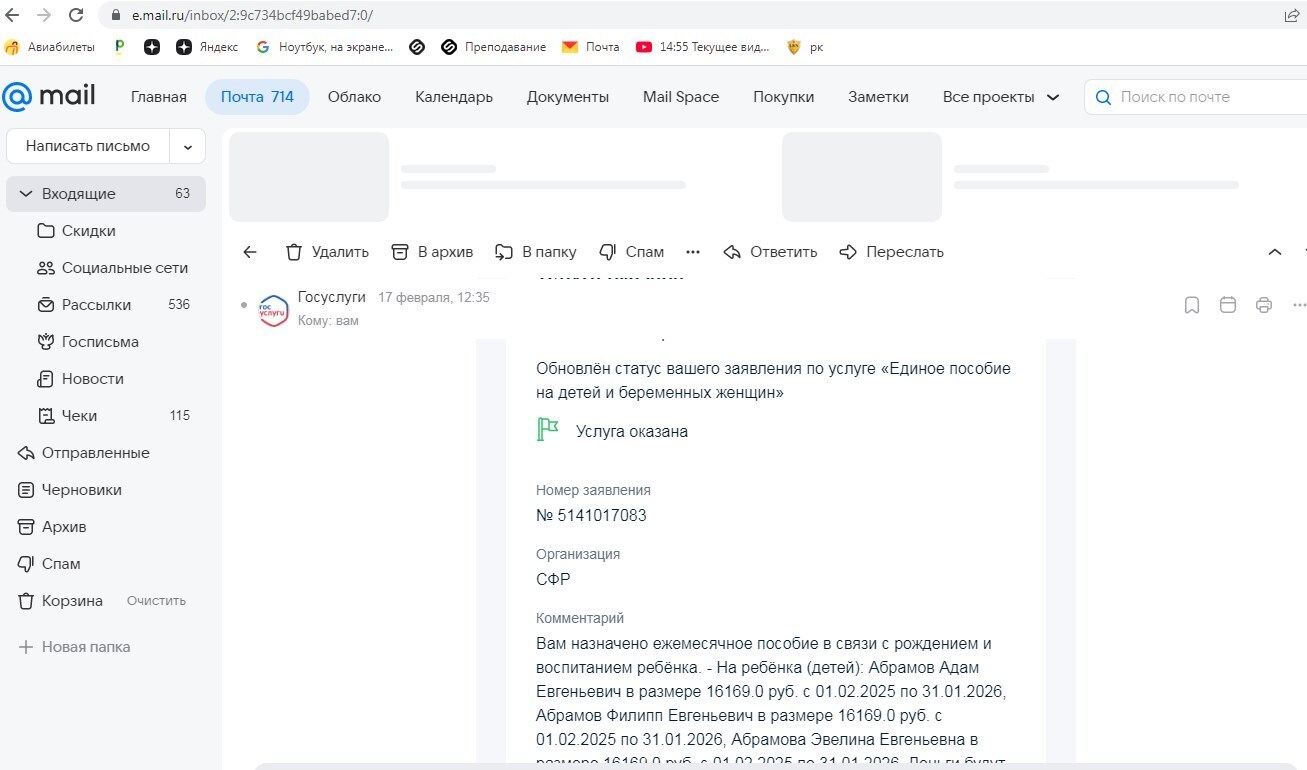Expand the Написать письмо split-button arrow

(187, 145)
